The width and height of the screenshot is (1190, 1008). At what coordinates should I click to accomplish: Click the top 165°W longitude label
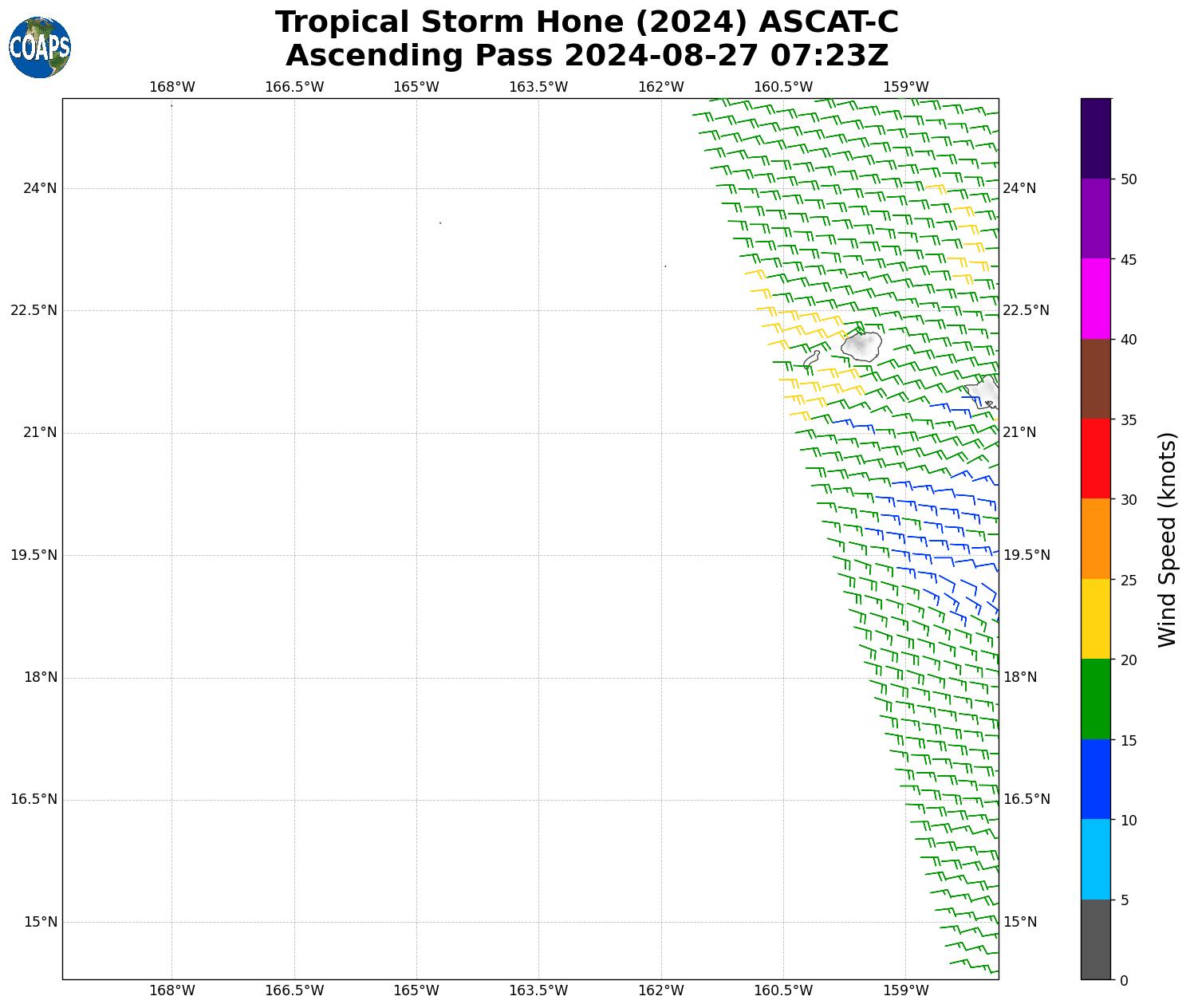[416, 87]
